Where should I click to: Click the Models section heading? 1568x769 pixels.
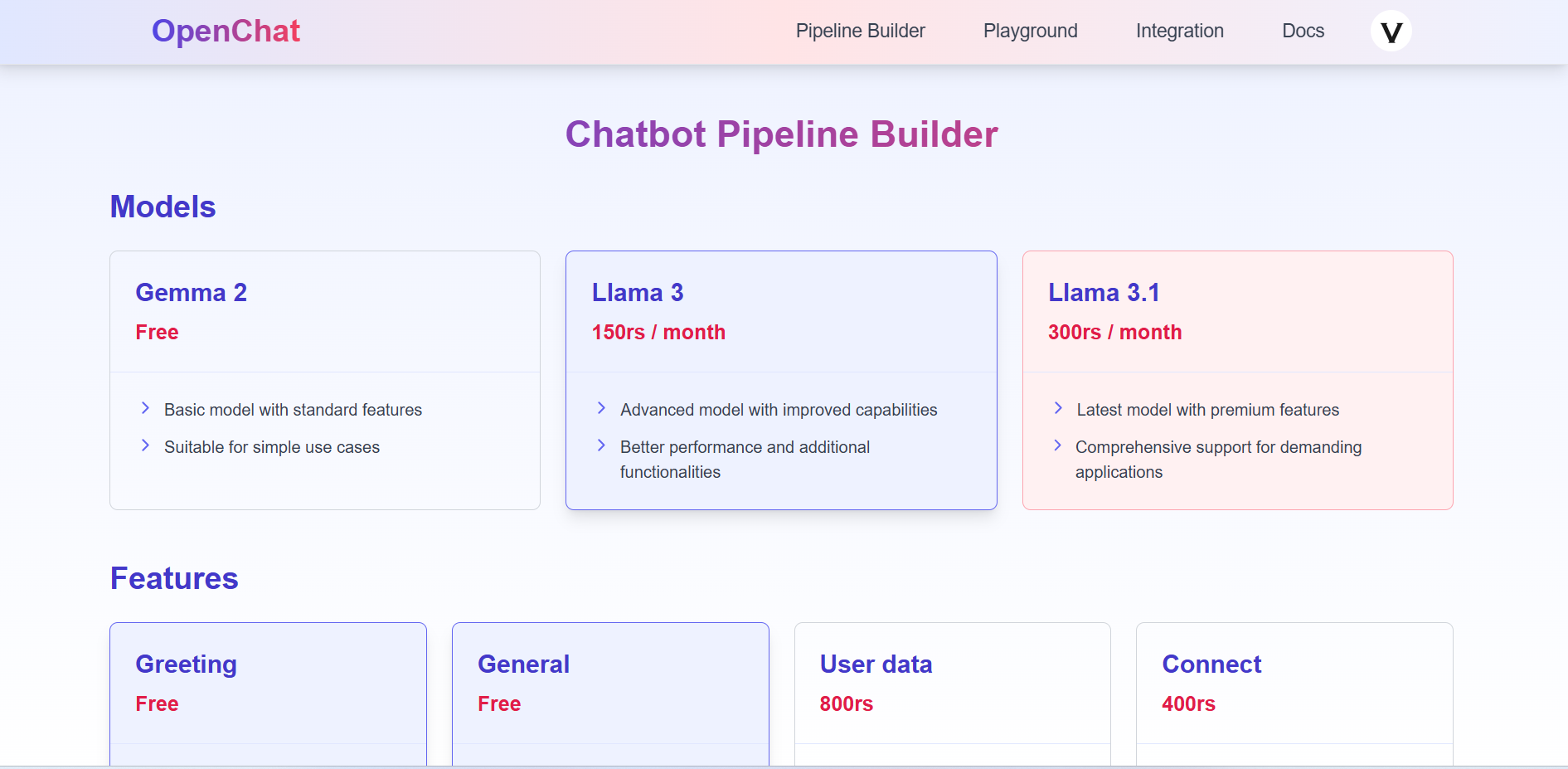[x=163, y=207]
